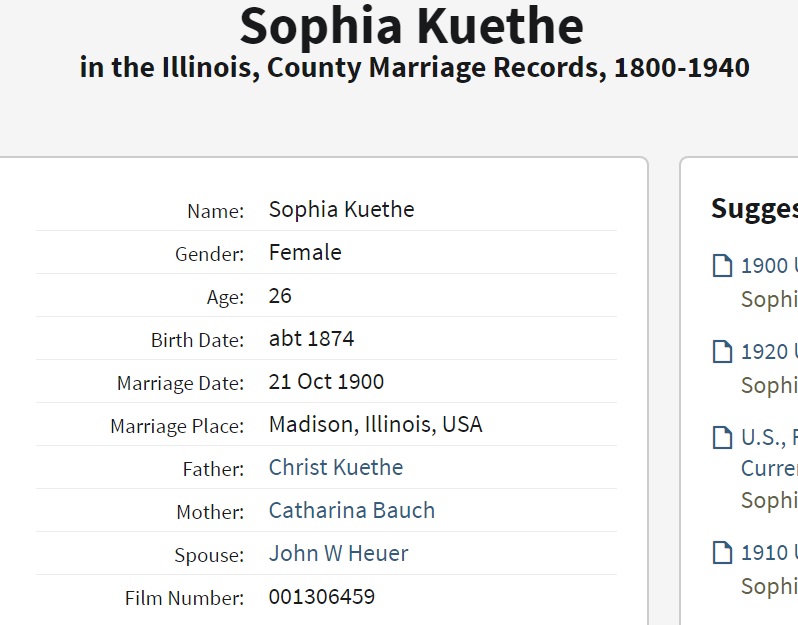Click the document icon beside the 1900 record

(x=721, y=266)
